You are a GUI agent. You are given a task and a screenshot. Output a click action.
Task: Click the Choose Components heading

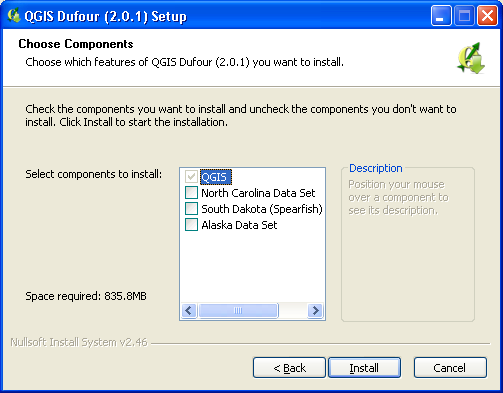click(76, 44)
